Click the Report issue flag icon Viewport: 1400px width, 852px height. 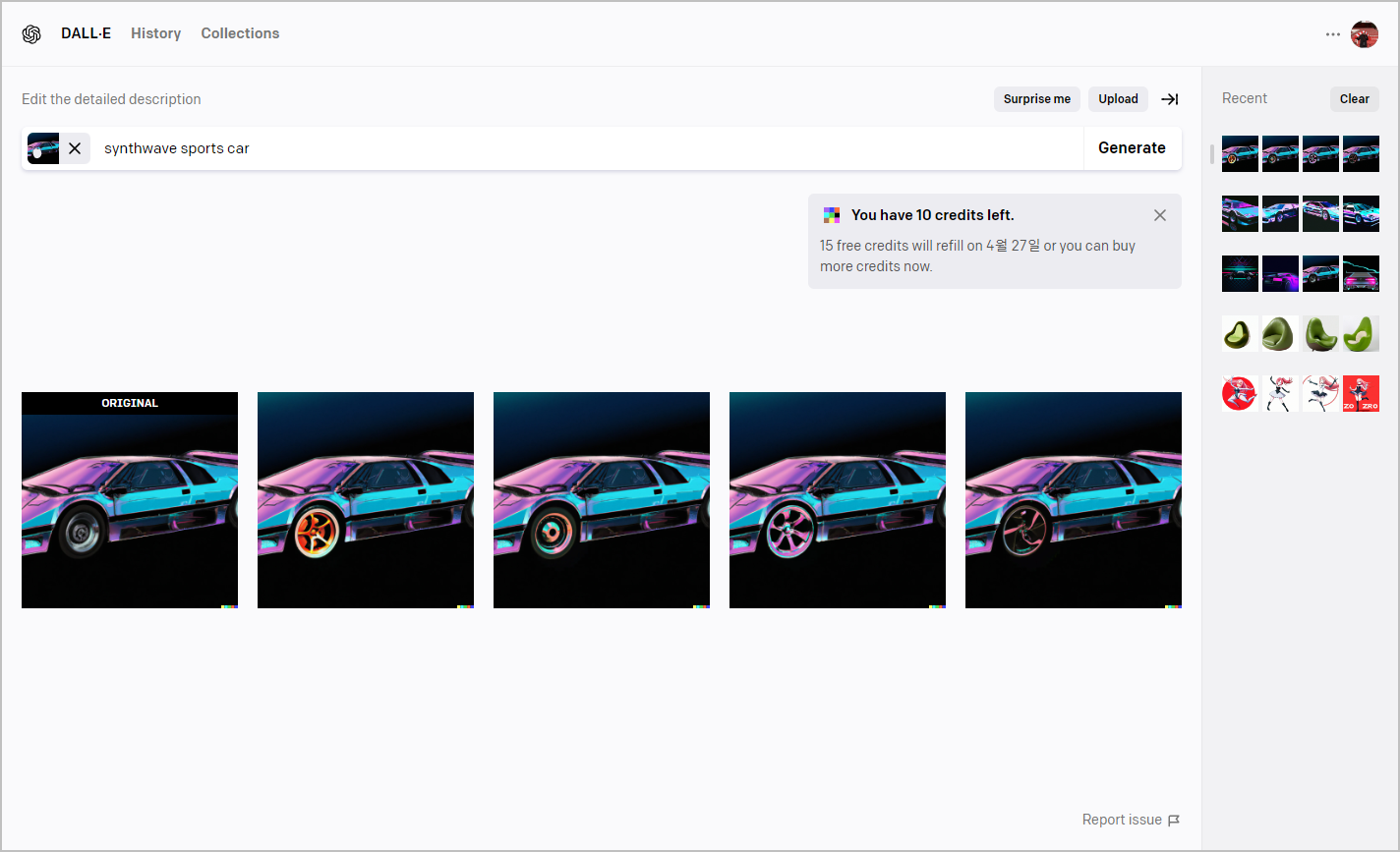[x=1174, y=820]
